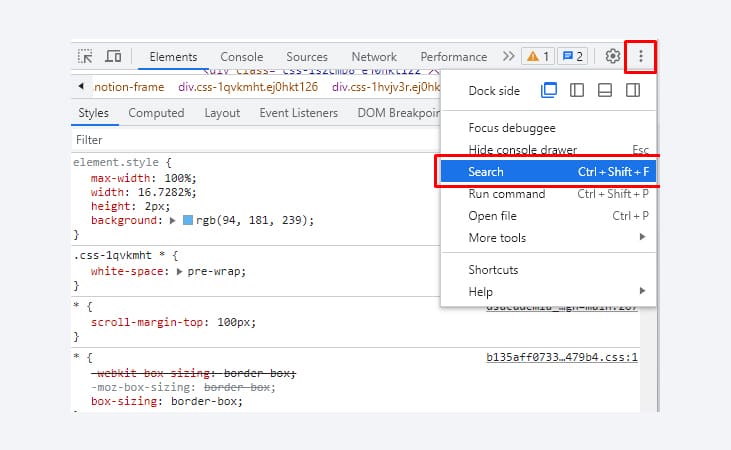Click the struck-through -webkit-box-sizing declaration

click(x=193, y=373)
